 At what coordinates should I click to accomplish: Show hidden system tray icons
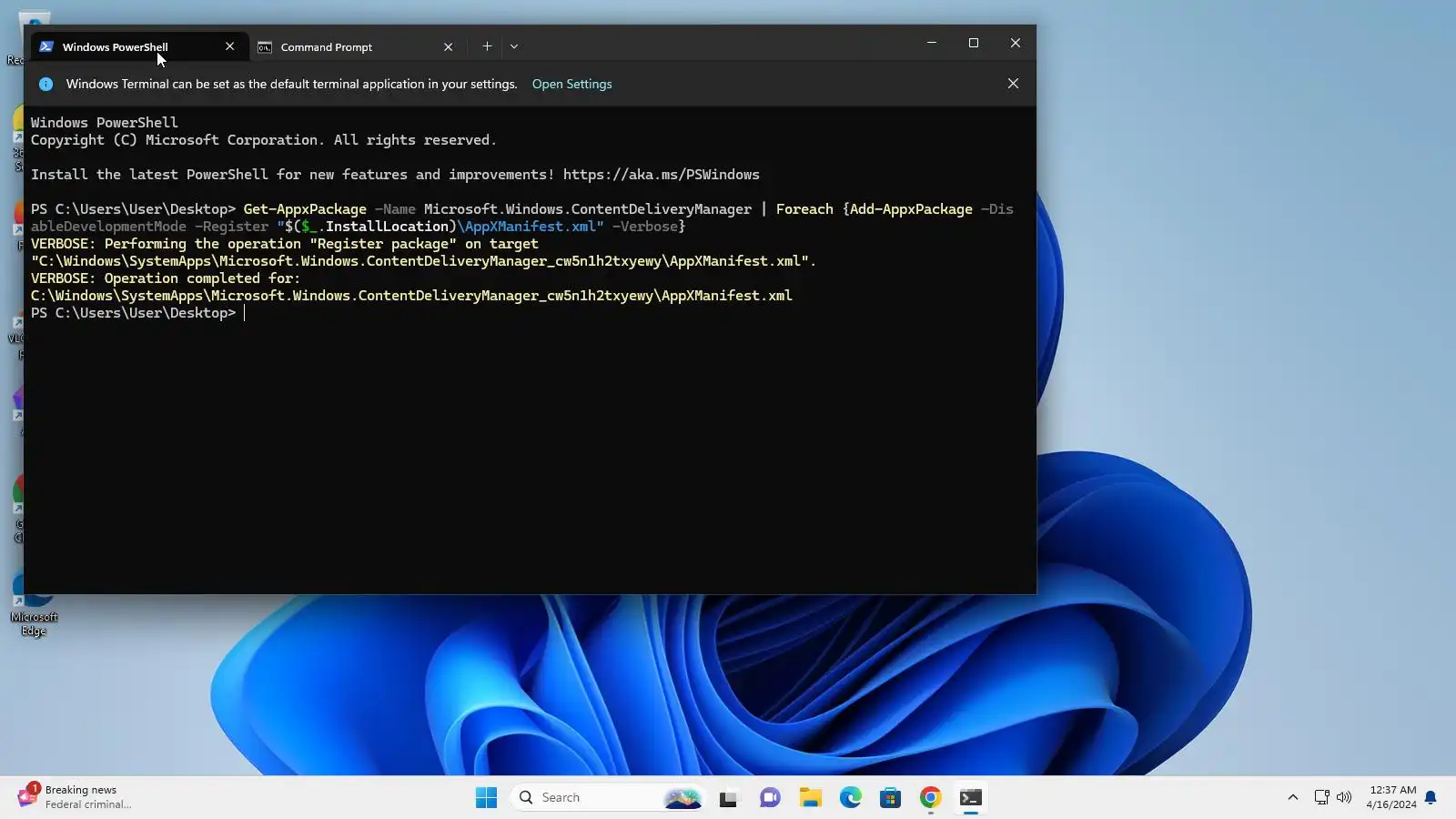tap(1292, 798)
